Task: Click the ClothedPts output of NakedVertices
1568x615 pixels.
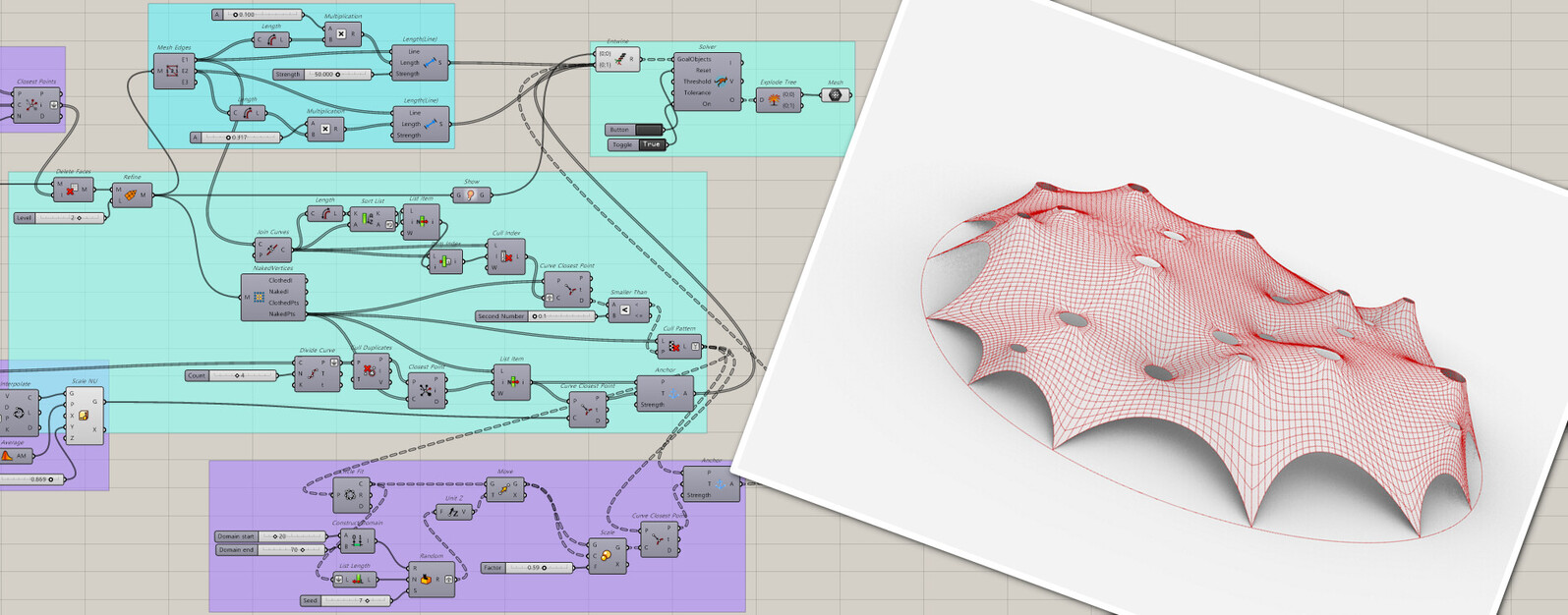Action: [284, 303]
